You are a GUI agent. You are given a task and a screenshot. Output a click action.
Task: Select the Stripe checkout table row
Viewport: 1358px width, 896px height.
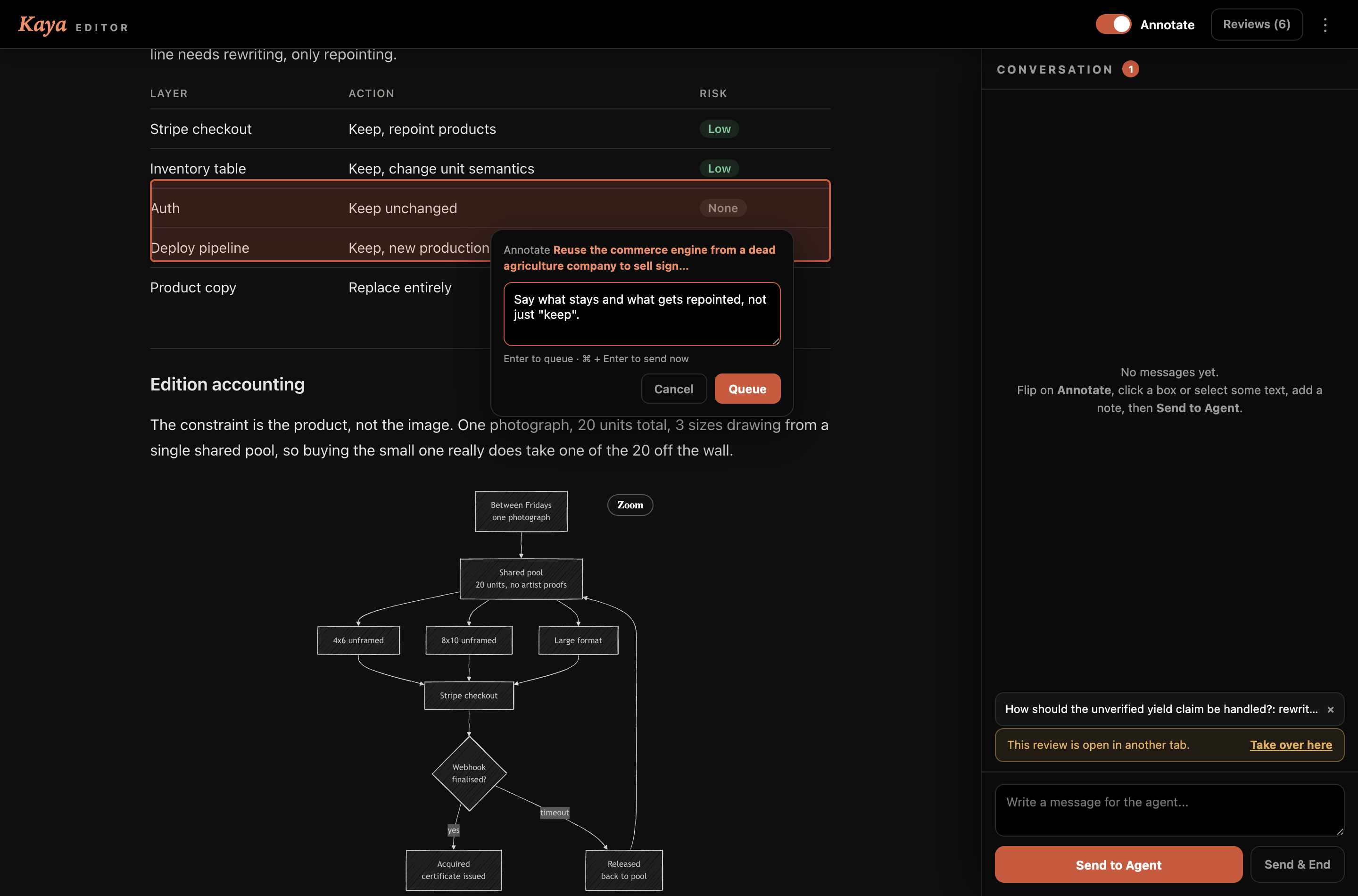click(x=489, y=129)
